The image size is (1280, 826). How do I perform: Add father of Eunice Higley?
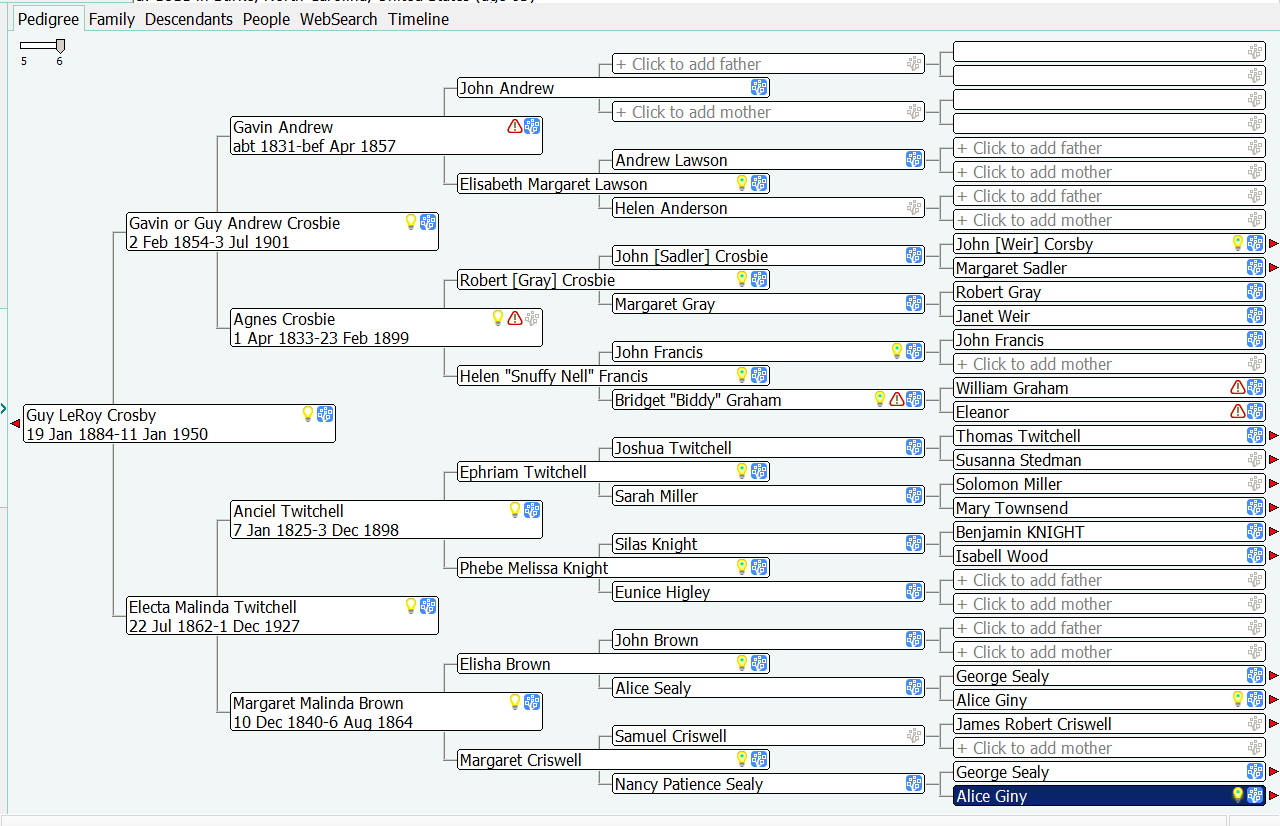[1109, 579]
